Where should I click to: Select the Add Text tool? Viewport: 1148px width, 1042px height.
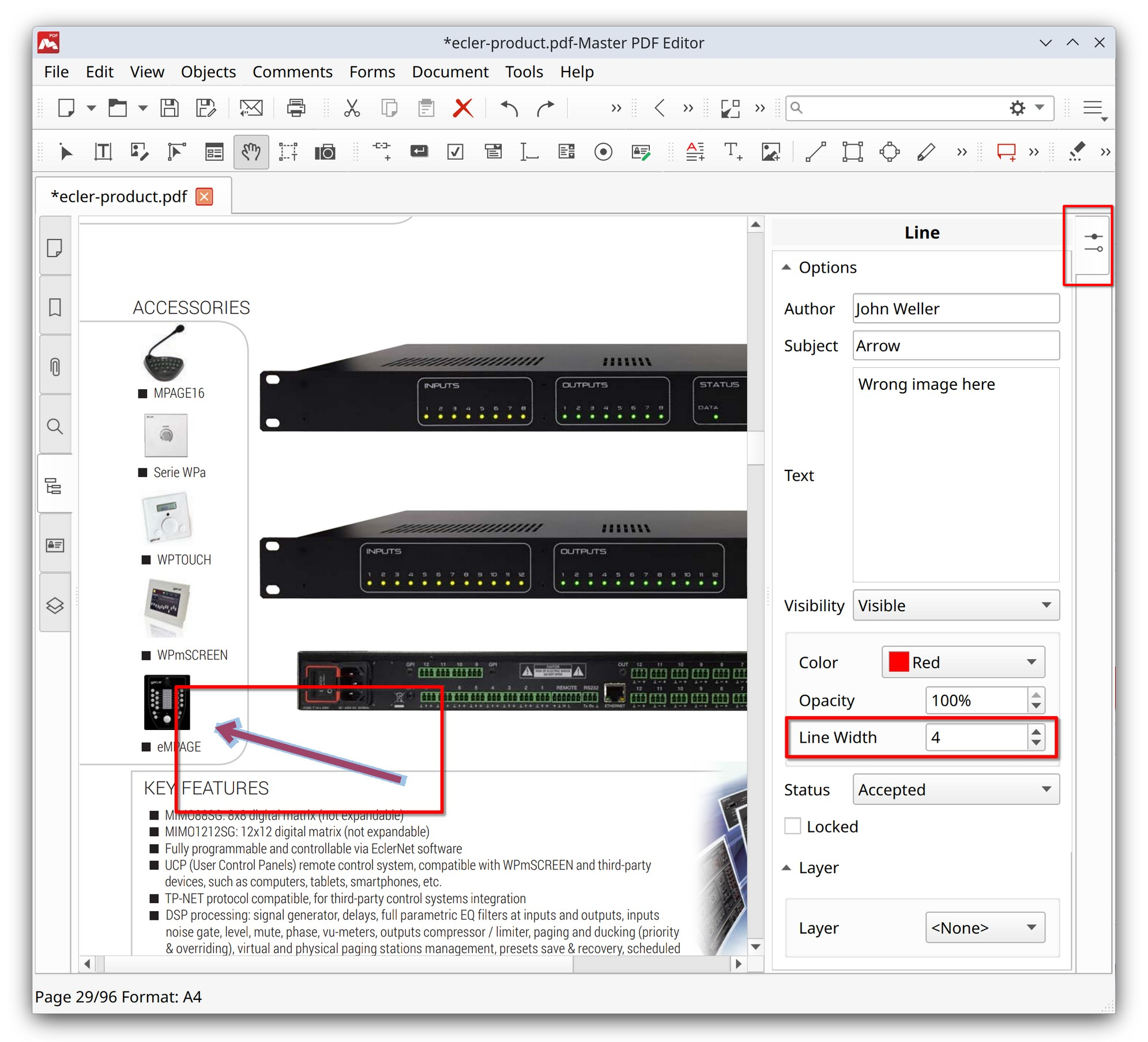(733, 152)
